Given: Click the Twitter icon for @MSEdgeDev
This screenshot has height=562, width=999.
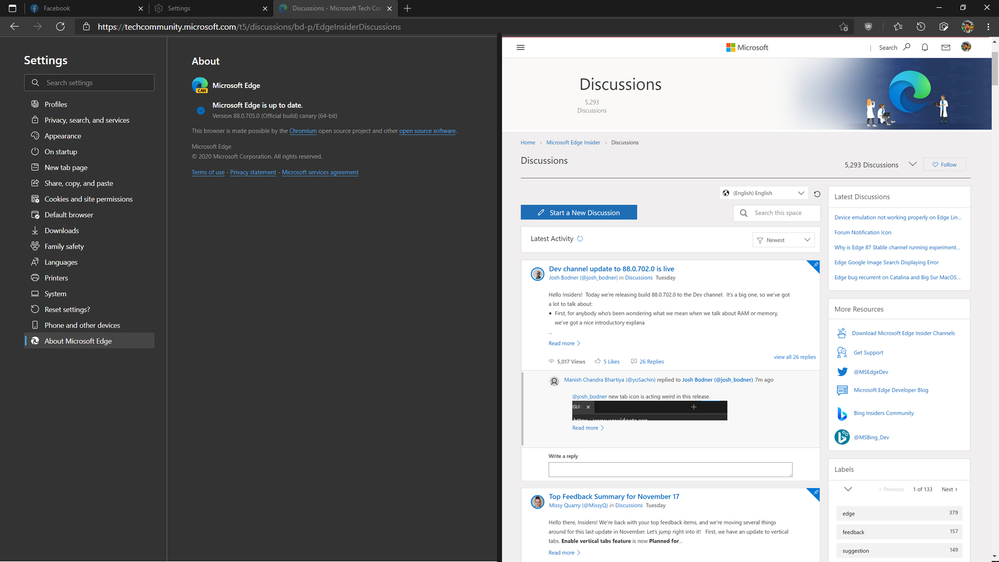Looking at the screenshot, I should tap(842, 371).
